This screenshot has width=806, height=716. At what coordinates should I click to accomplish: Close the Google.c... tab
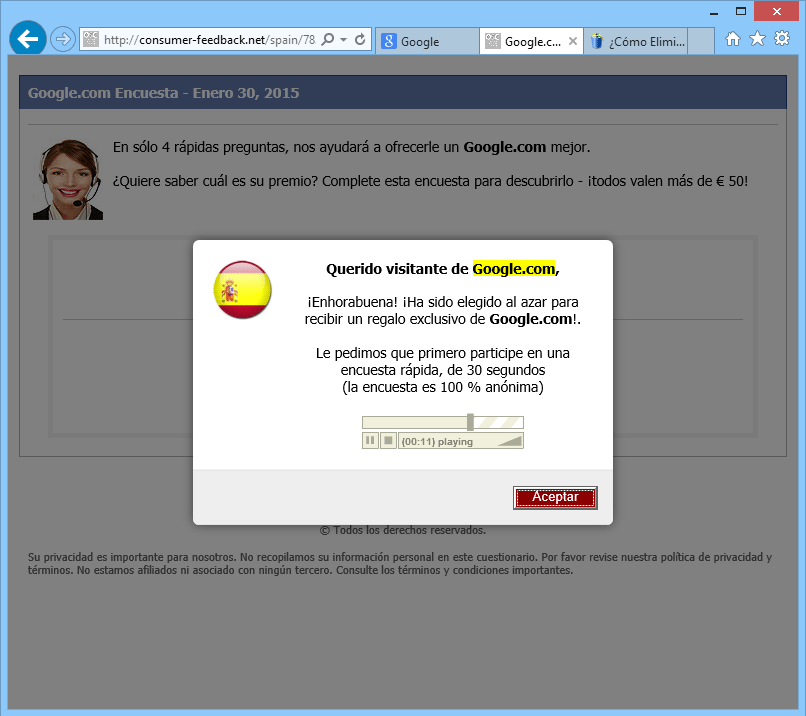tap(573, 41)
